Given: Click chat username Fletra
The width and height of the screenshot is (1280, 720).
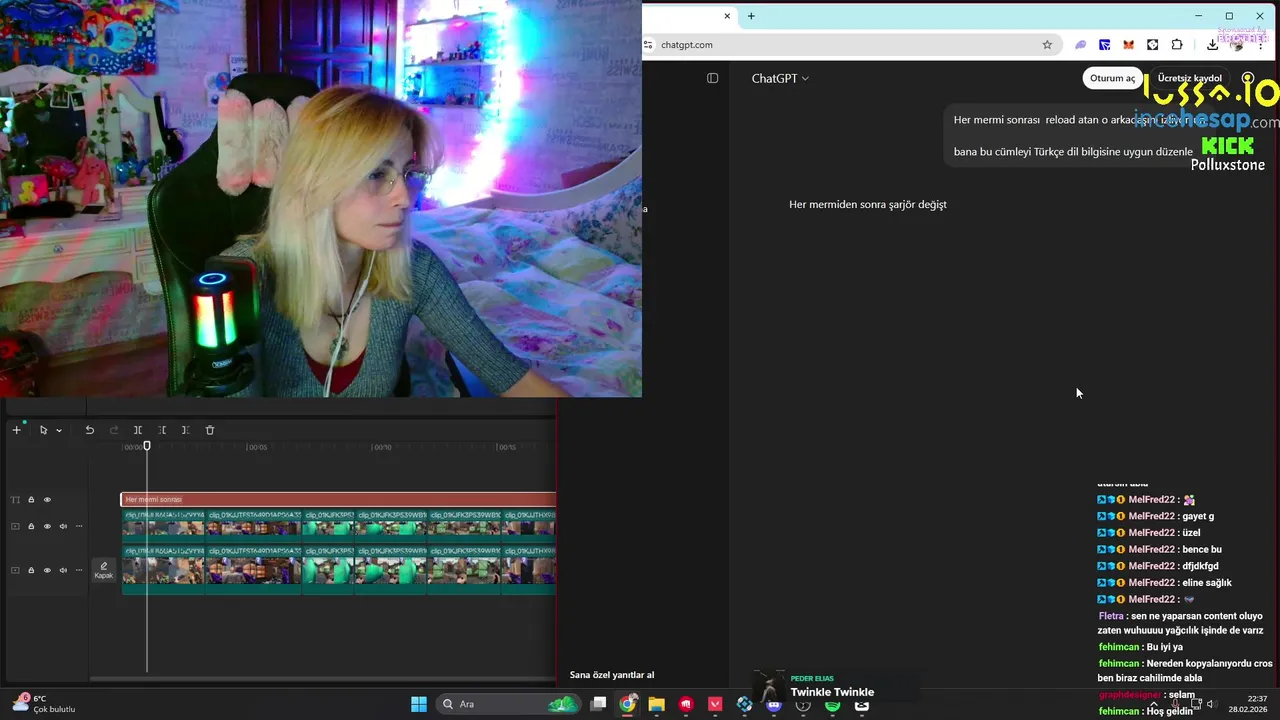Looking at the screenshot, I should tap(1110, 616).
